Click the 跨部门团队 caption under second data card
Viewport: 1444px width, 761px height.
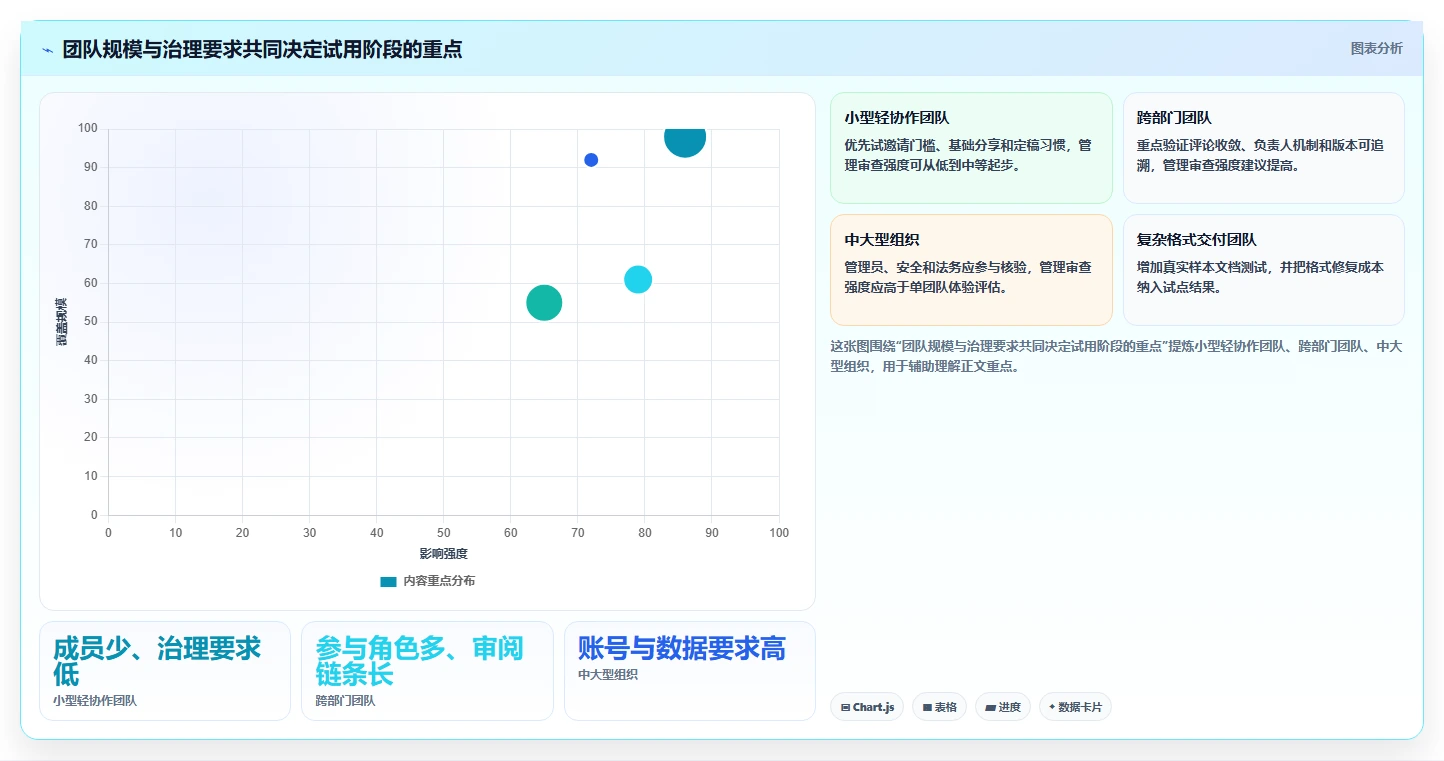[x=345, y=701]
